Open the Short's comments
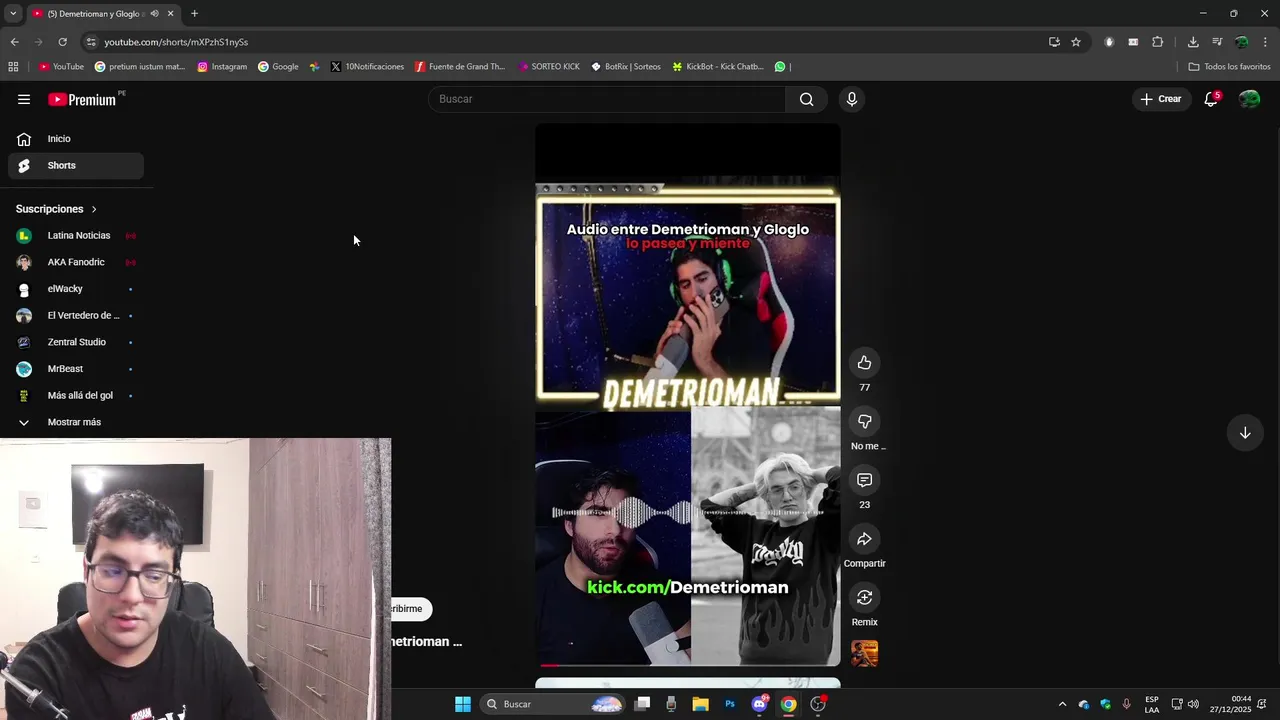The image size is (1280, 720). point(864,480)
